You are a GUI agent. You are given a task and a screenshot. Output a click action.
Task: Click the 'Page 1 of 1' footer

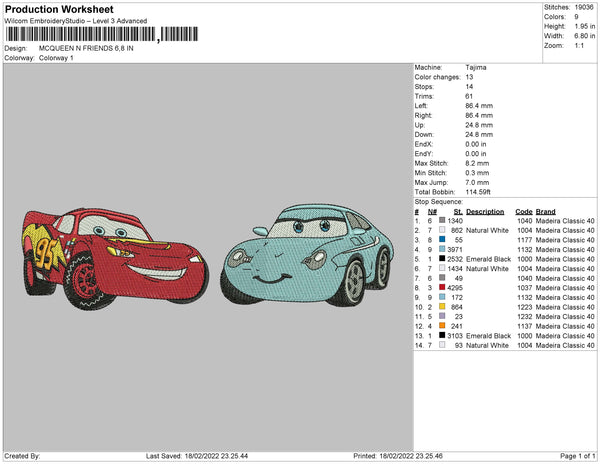coord(577,456)
